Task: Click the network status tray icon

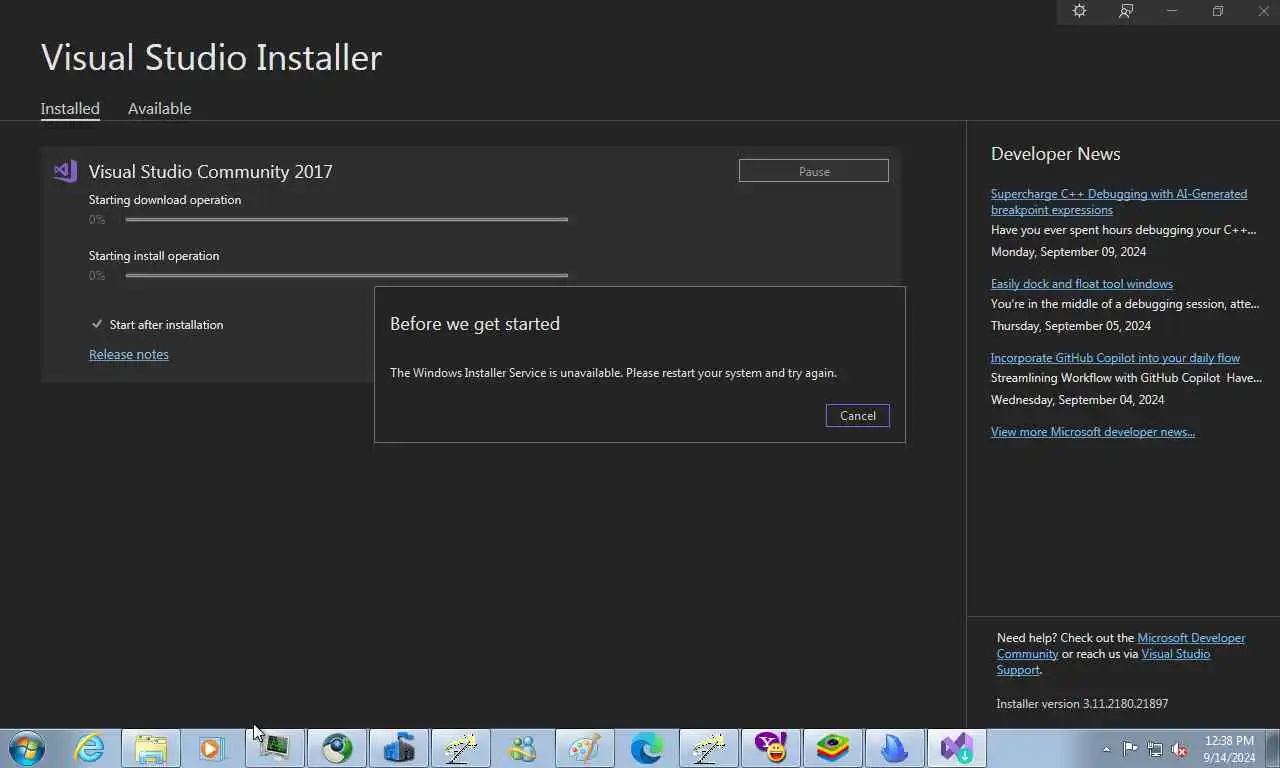Action: (1155, 748)
